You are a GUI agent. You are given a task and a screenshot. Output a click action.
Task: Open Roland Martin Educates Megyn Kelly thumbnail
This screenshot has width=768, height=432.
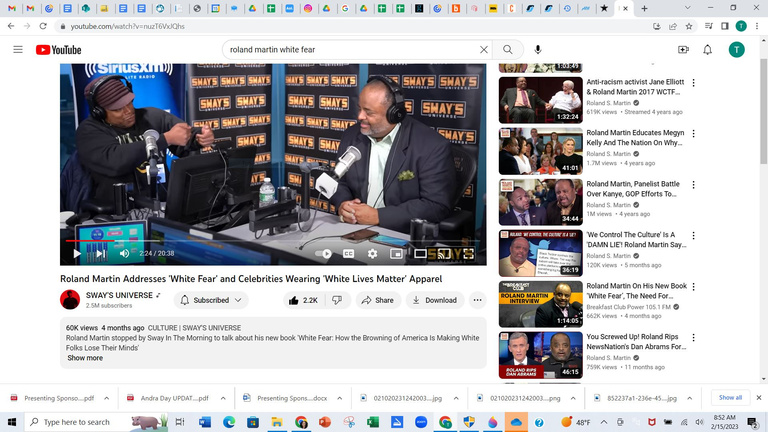540,151
